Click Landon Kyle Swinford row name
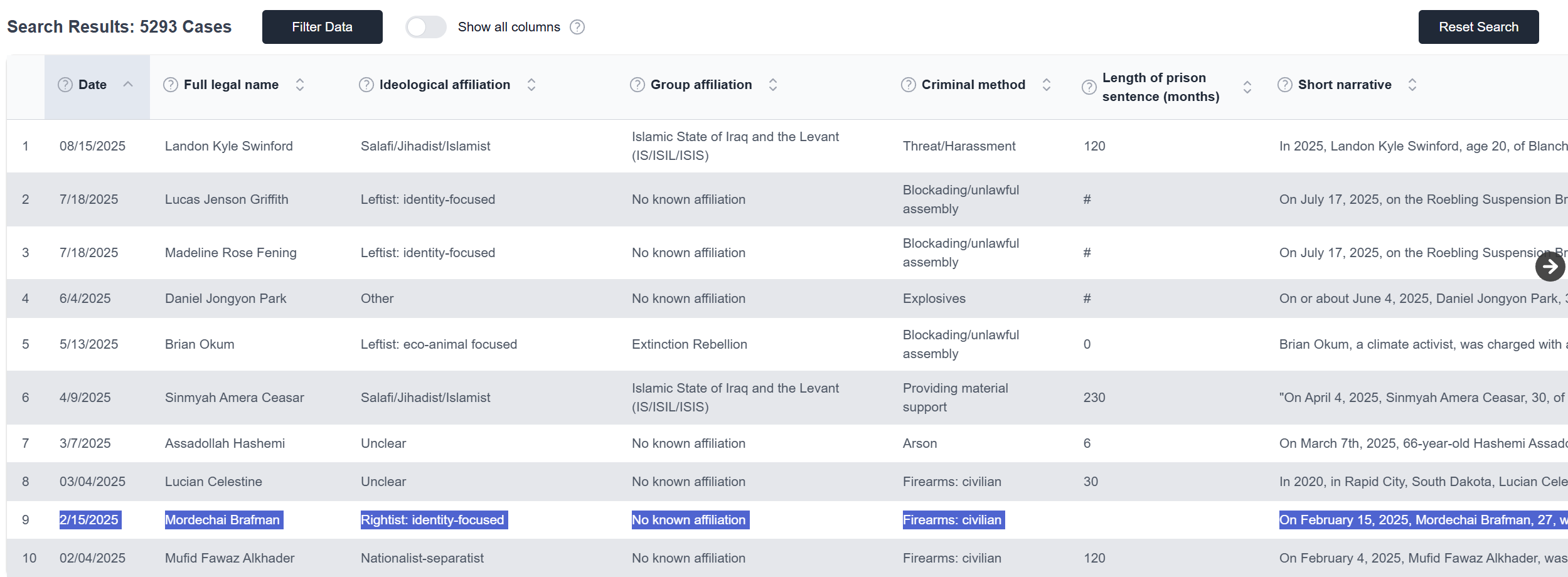The height and width of the screenshot is (577, 1568). point(229,146)
